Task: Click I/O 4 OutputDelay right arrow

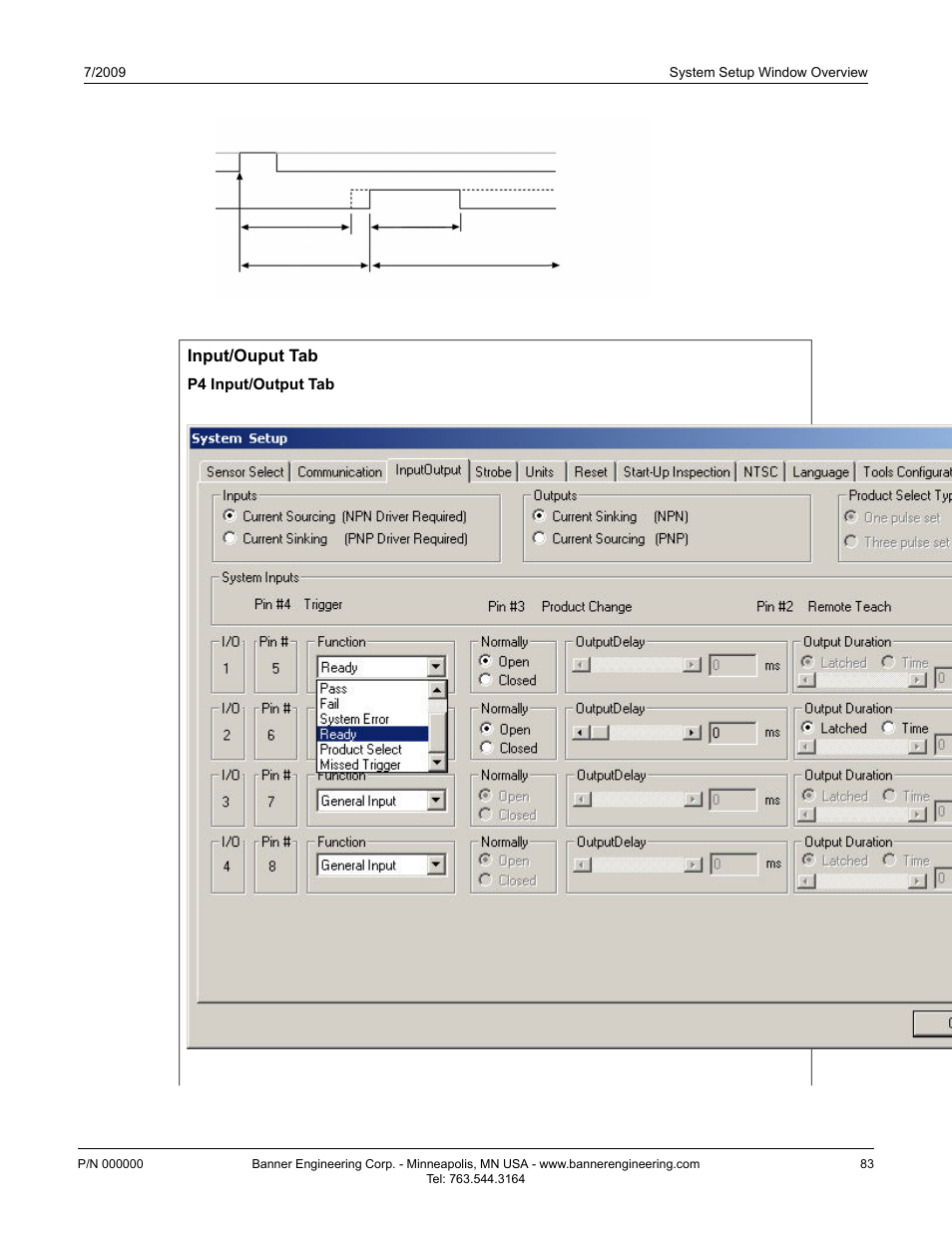Action: click(694, 865)
